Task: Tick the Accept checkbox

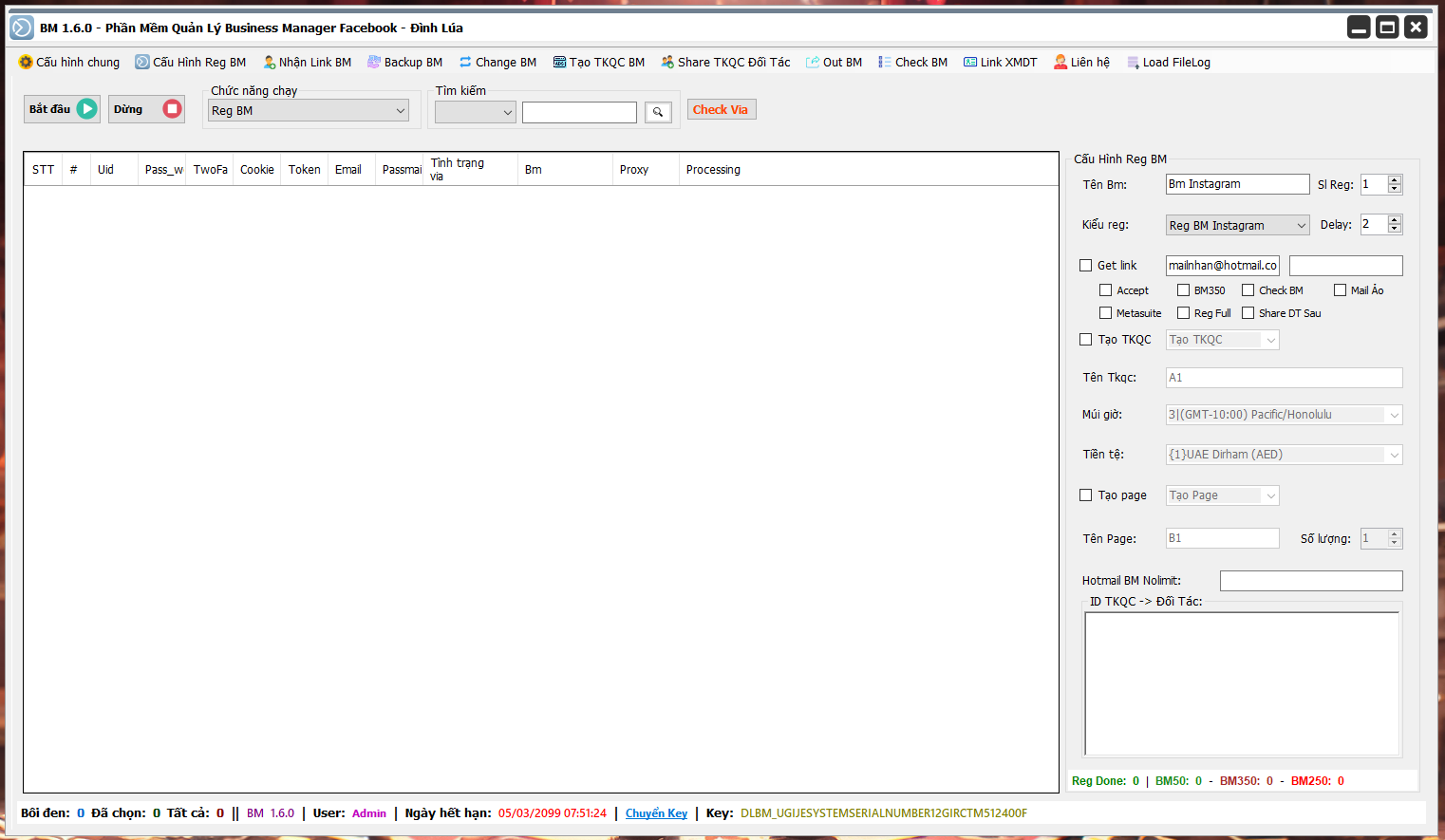Action: (x=1105, y=290)
